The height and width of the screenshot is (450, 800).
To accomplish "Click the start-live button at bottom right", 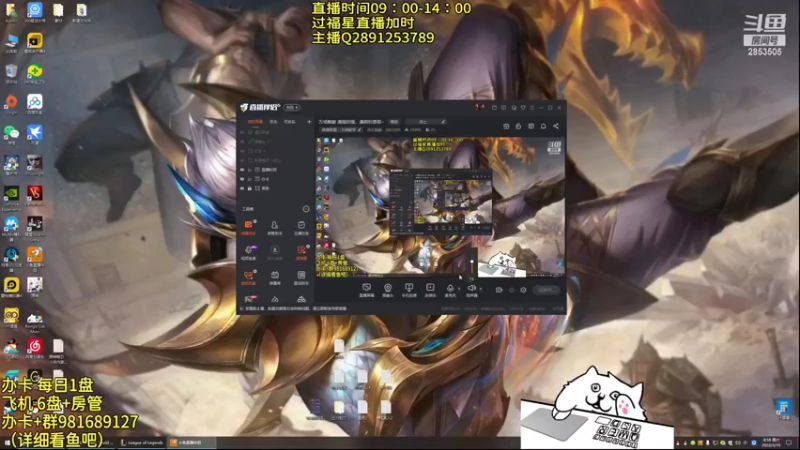I will tap(546, 290).
